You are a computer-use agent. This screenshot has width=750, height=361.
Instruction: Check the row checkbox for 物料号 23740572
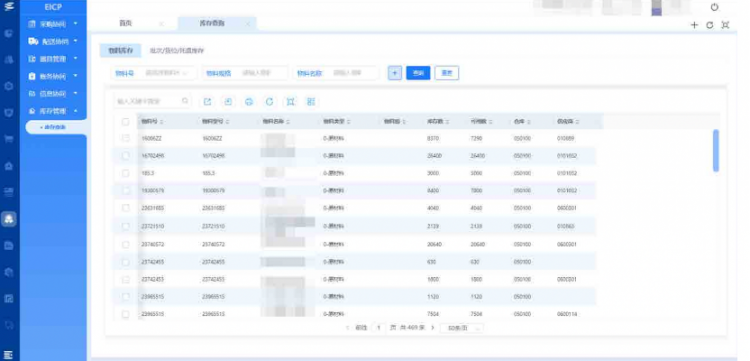tap(125, 244)
